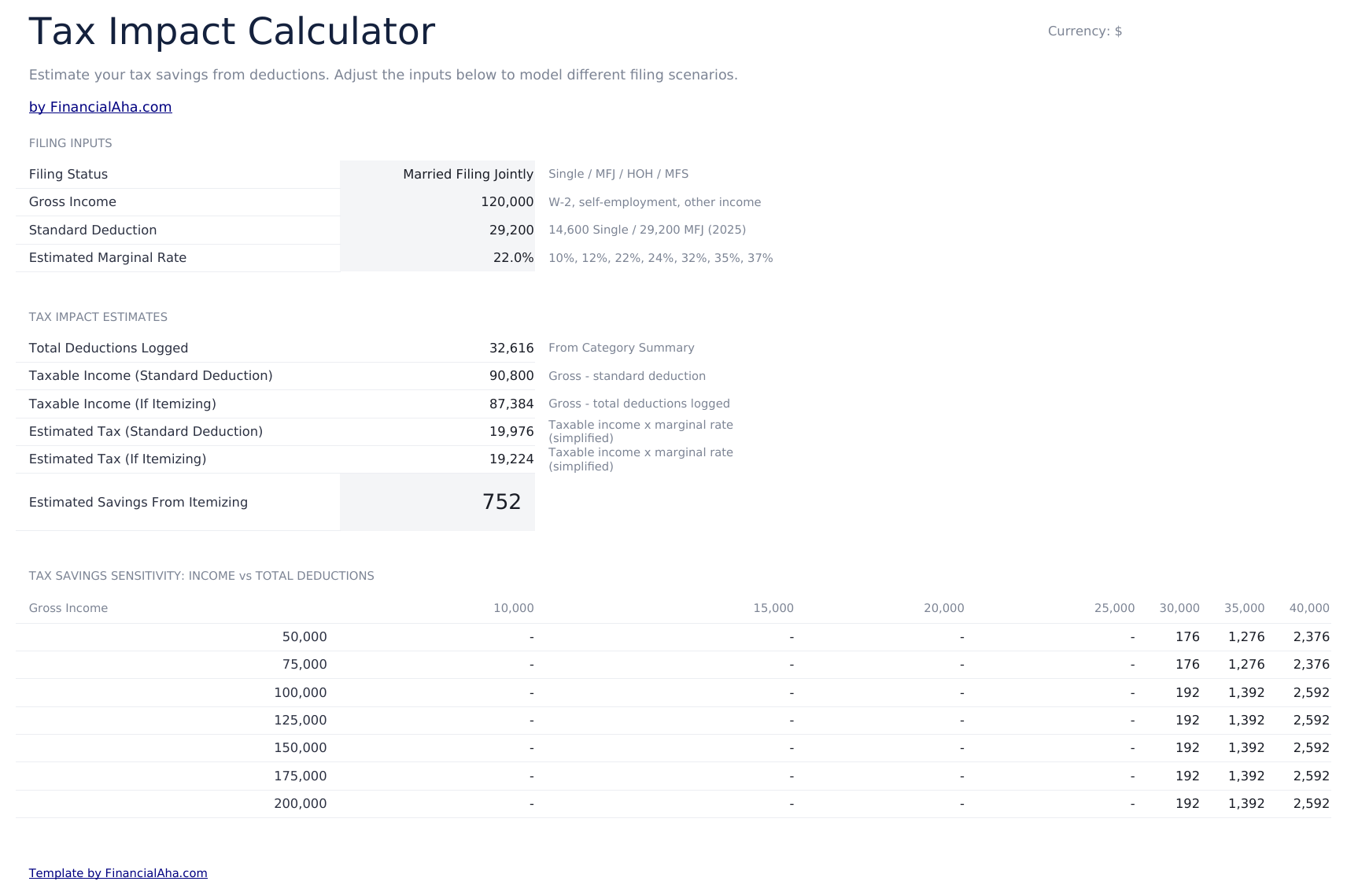
Task: Click the W-2, self-employment, other income hint
Action: click(x=655, y=202)
